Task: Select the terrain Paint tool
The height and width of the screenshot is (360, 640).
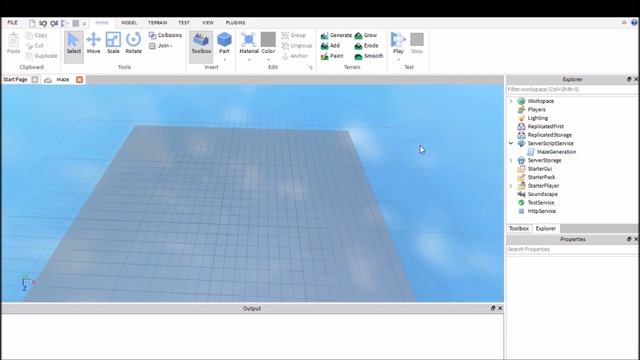Action: pos(332,56)
